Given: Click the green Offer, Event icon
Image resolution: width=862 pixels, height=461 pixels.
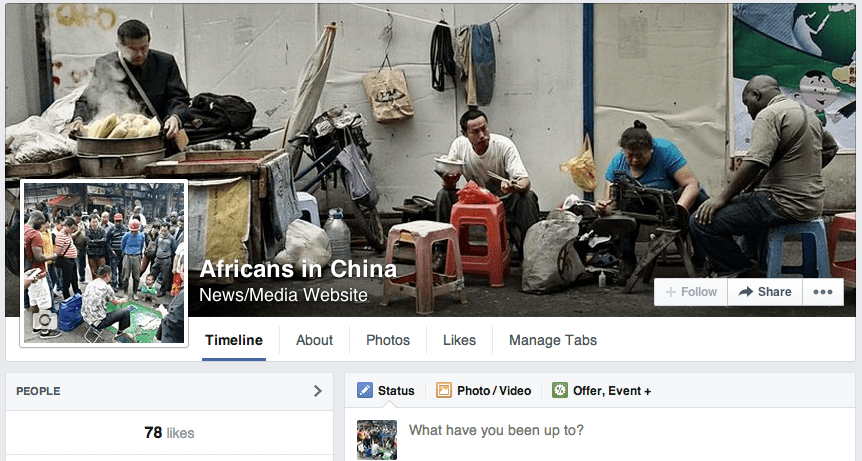Looking at the screenshot, I should [x=560, y=391].
